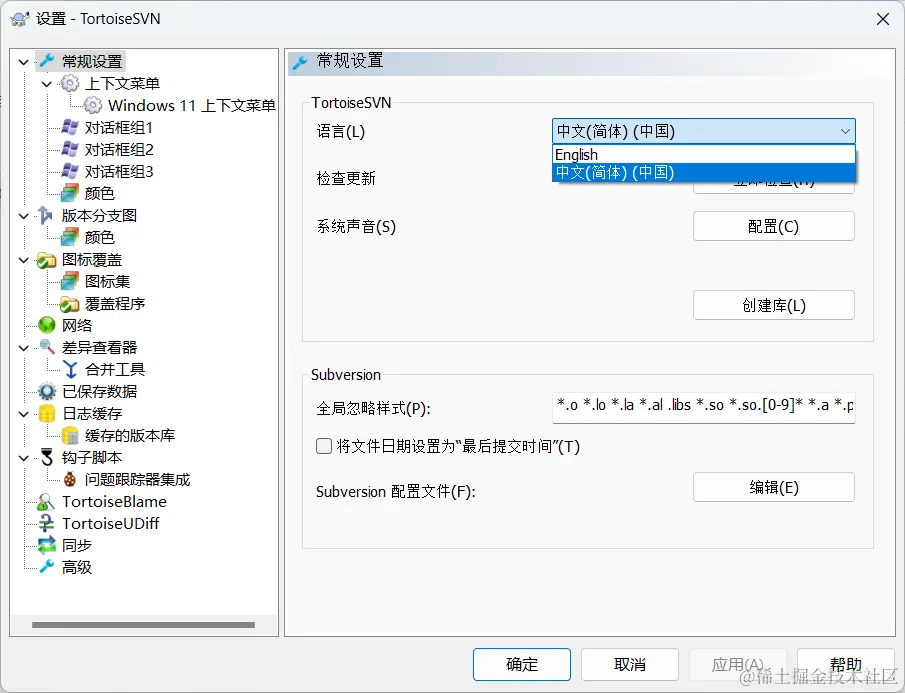Image resolution: width=905 pixels, height=693 pixels.
Task: Click the bug icon of 问题跟踪器集成
Action: [x=70, y=479]
